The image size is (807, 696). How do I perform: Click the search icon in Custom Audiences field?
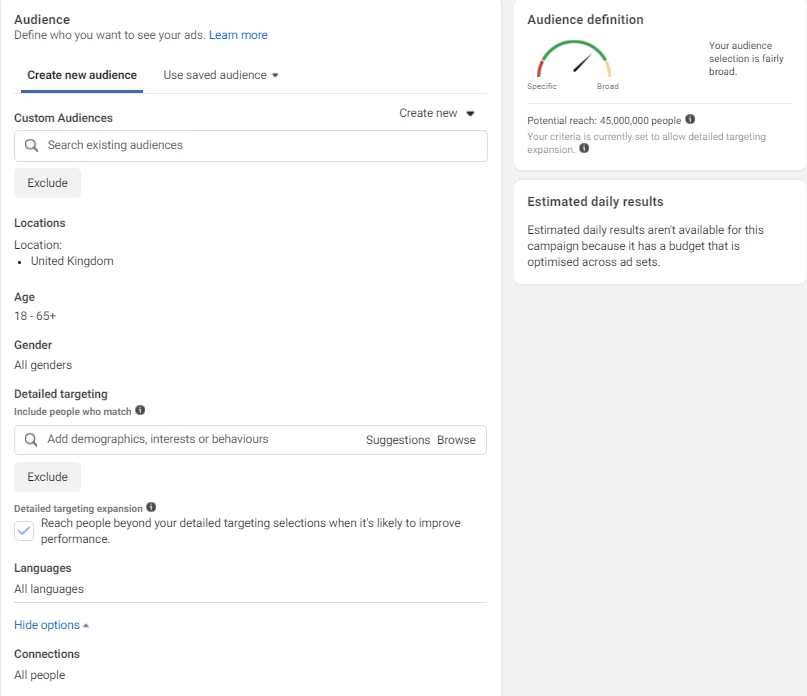[x=31, y=145]
